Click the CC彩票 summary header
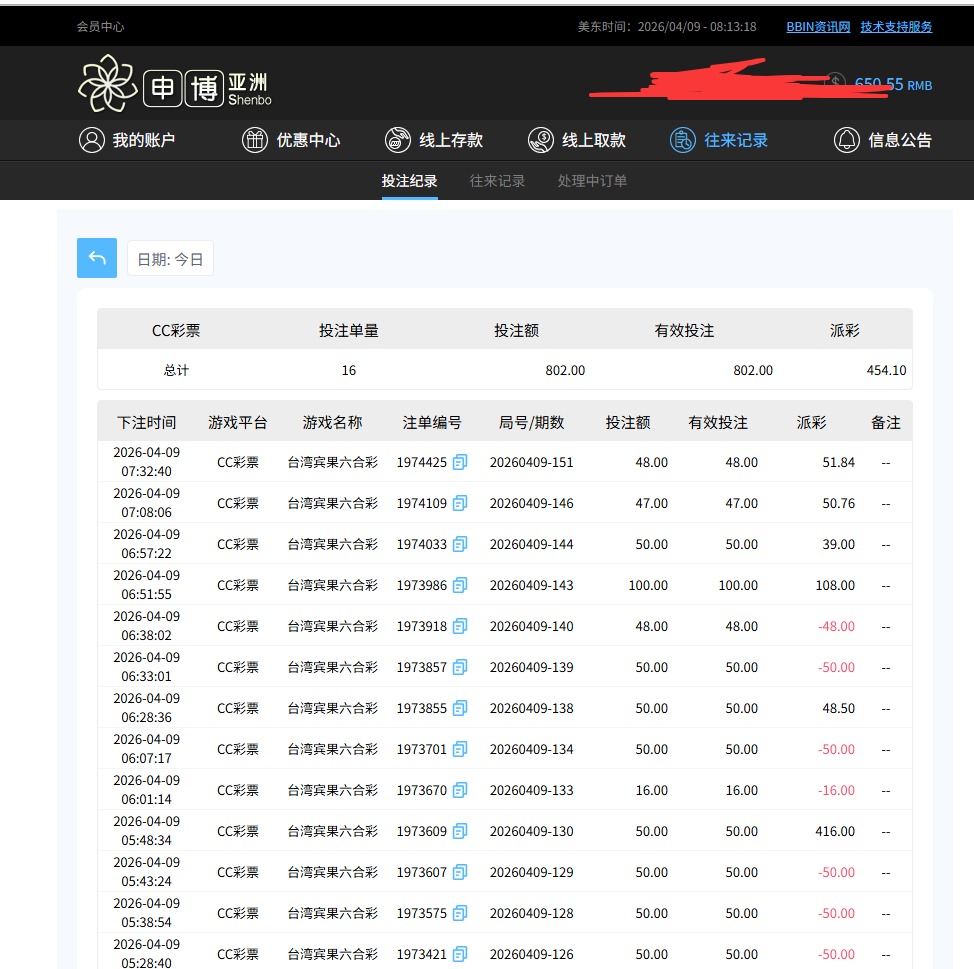This screenshot has height=969, width=974. tap(176, 330)
